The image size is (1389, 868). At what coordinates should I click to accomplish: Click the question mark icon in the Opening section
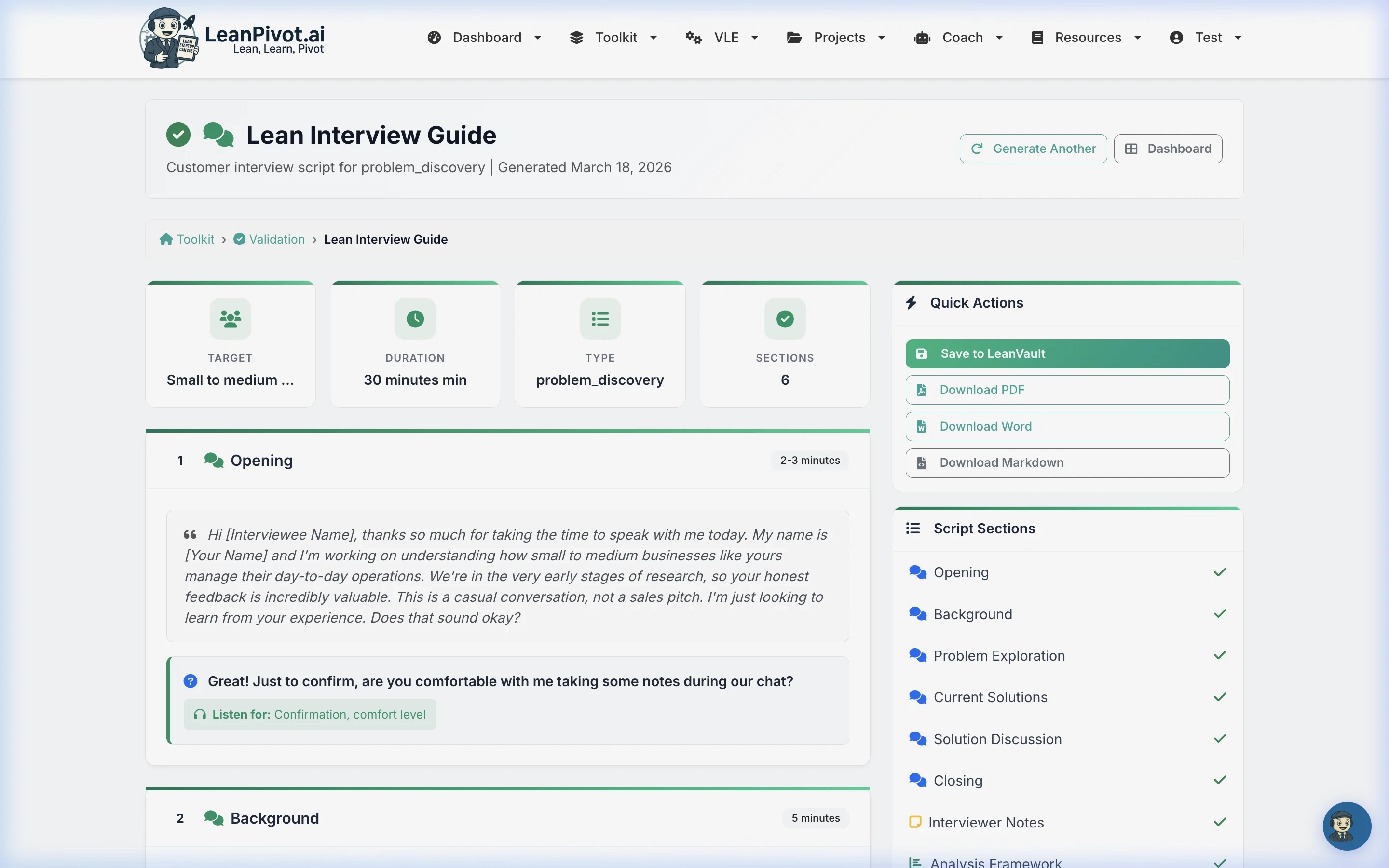coord(190,680)
